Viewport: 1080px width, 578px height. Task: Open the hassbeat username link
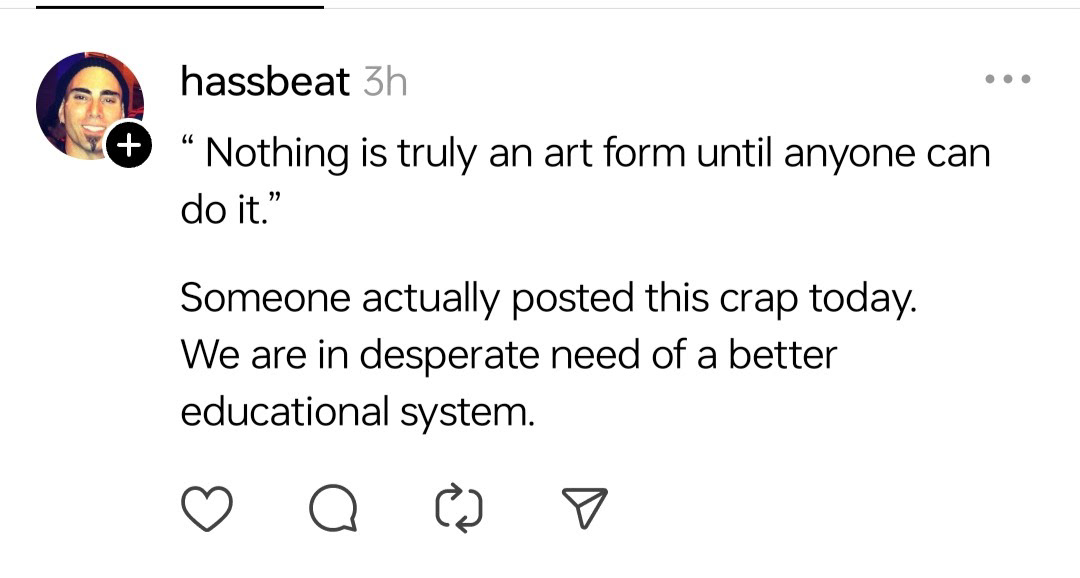pos(265,81)
